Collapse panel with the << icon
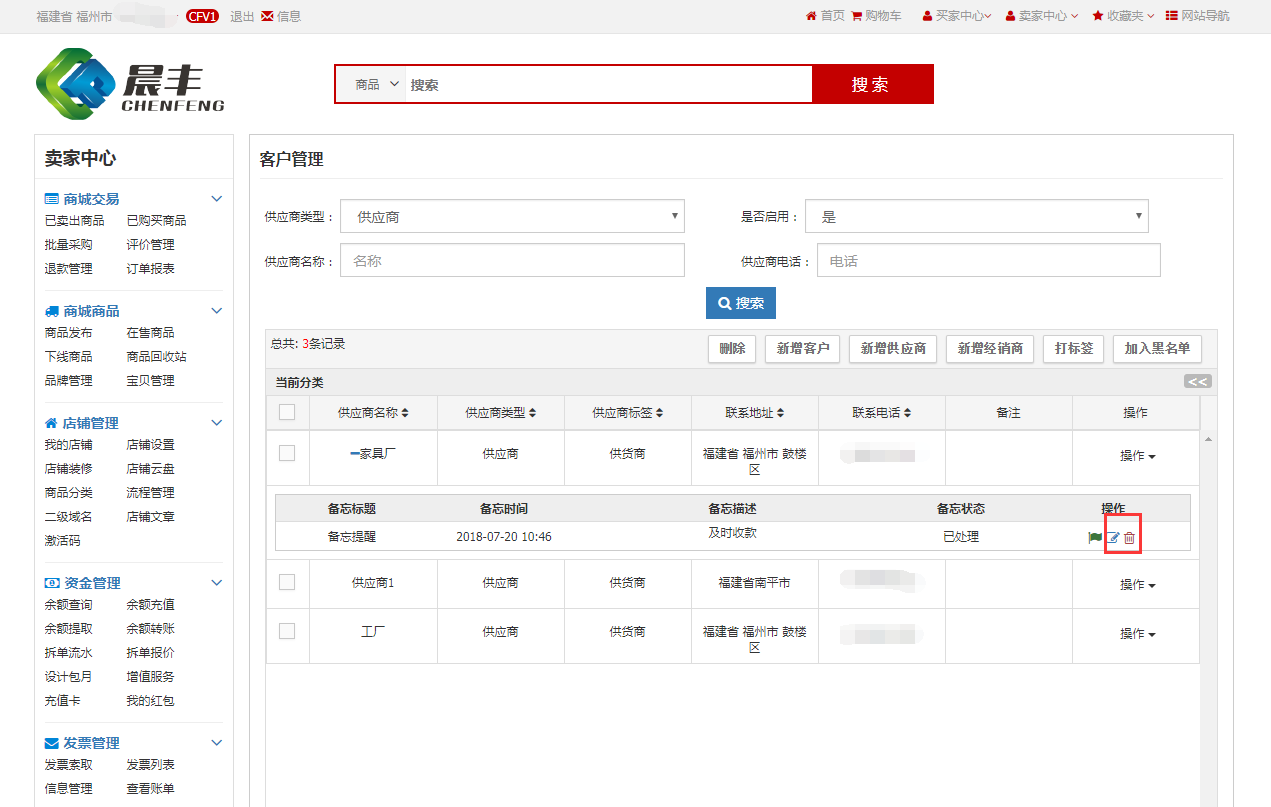This screenshot has height=807, width=1271. pyautogui.click(x=1197, y=381)
